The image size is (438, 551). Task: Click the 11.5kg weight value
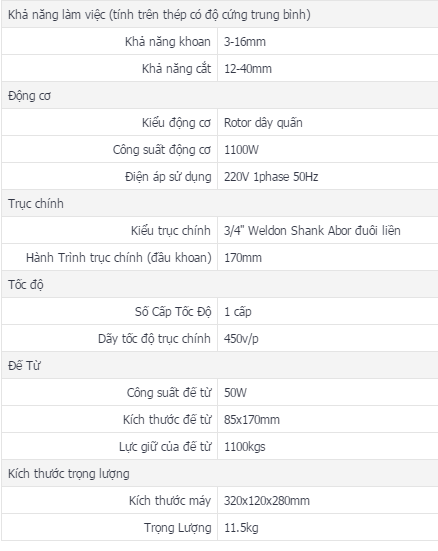click(x=241, y=528)
